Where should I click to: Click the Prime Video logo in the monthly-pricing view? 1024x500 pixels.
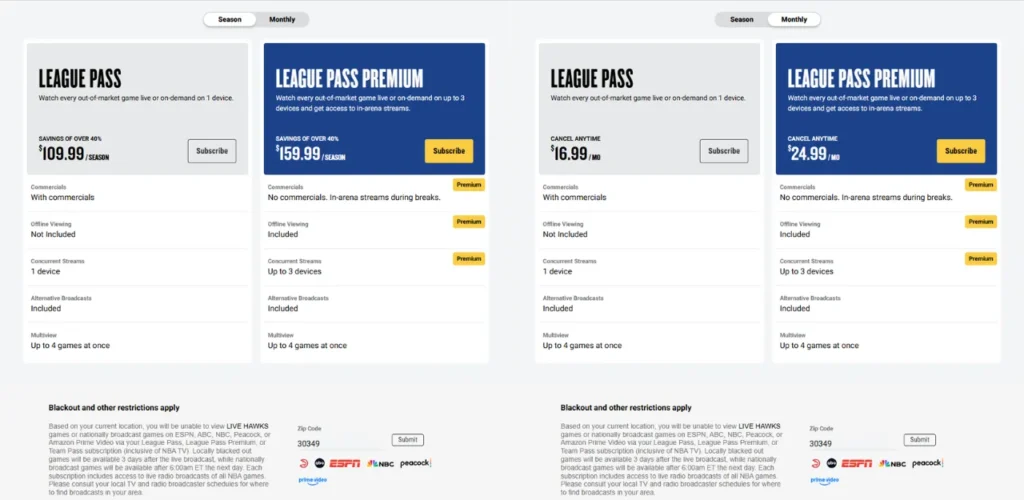tap(825, 480)
